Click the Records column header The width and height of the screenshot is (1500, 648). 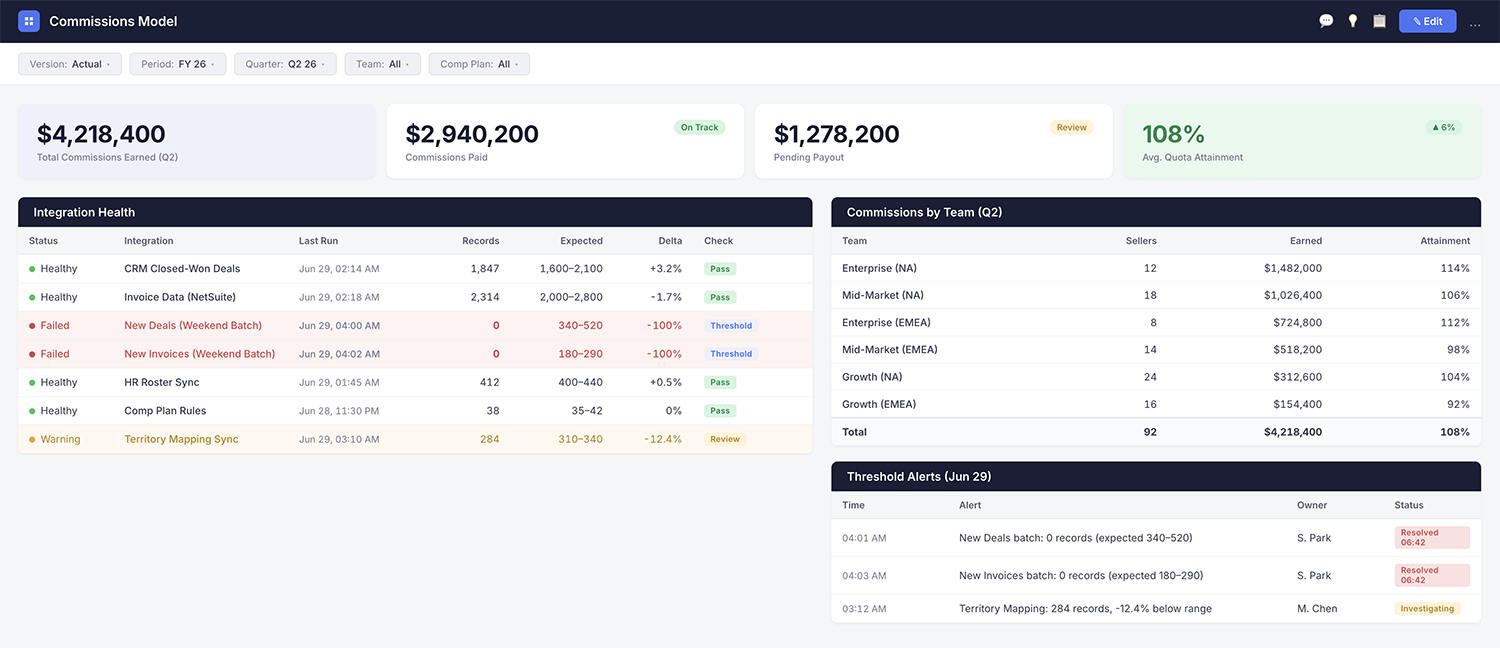tap(480, 241)
